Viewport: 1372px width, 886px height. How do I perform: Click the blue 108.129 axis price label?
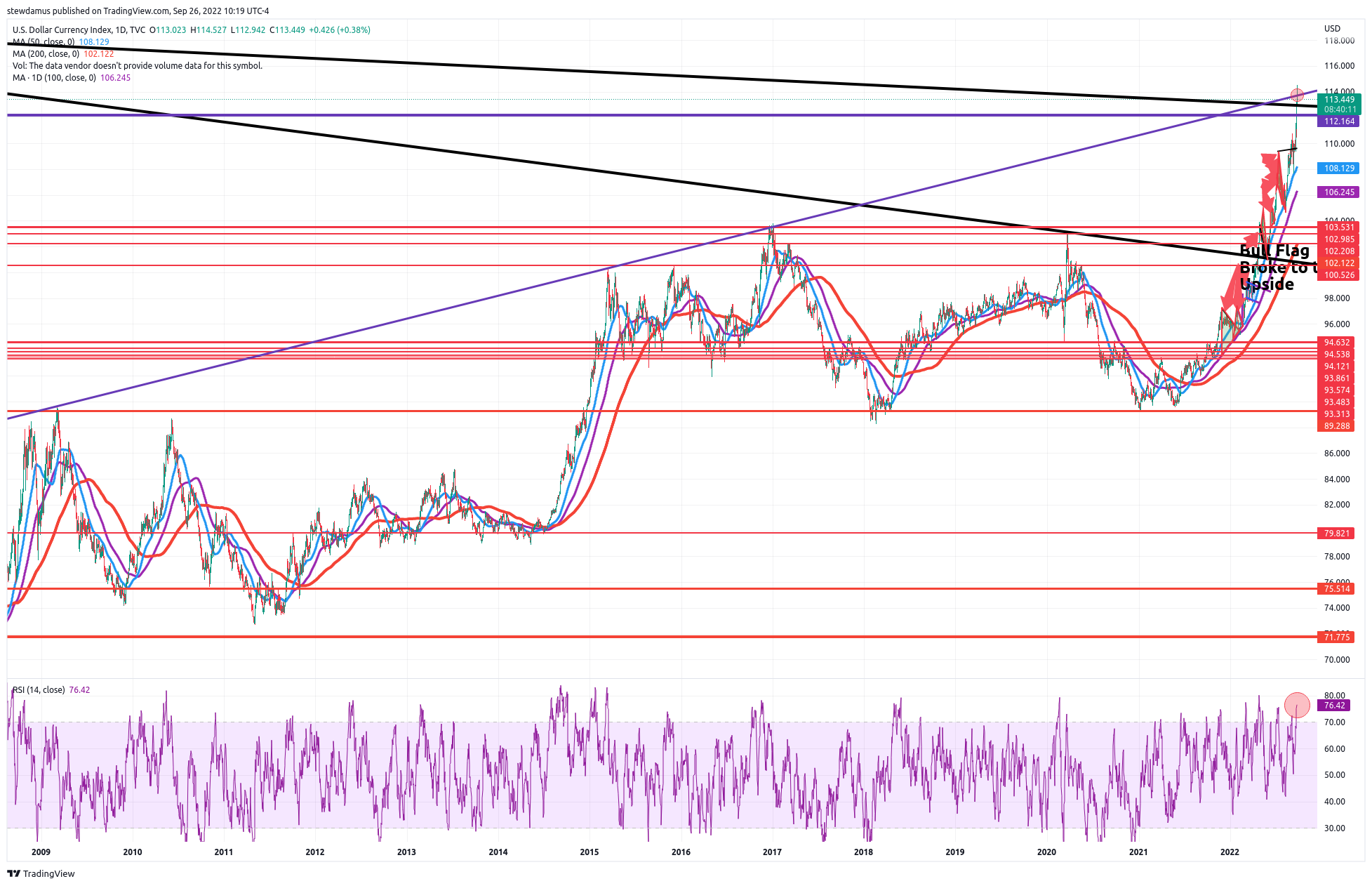[x=1339, y=168]
